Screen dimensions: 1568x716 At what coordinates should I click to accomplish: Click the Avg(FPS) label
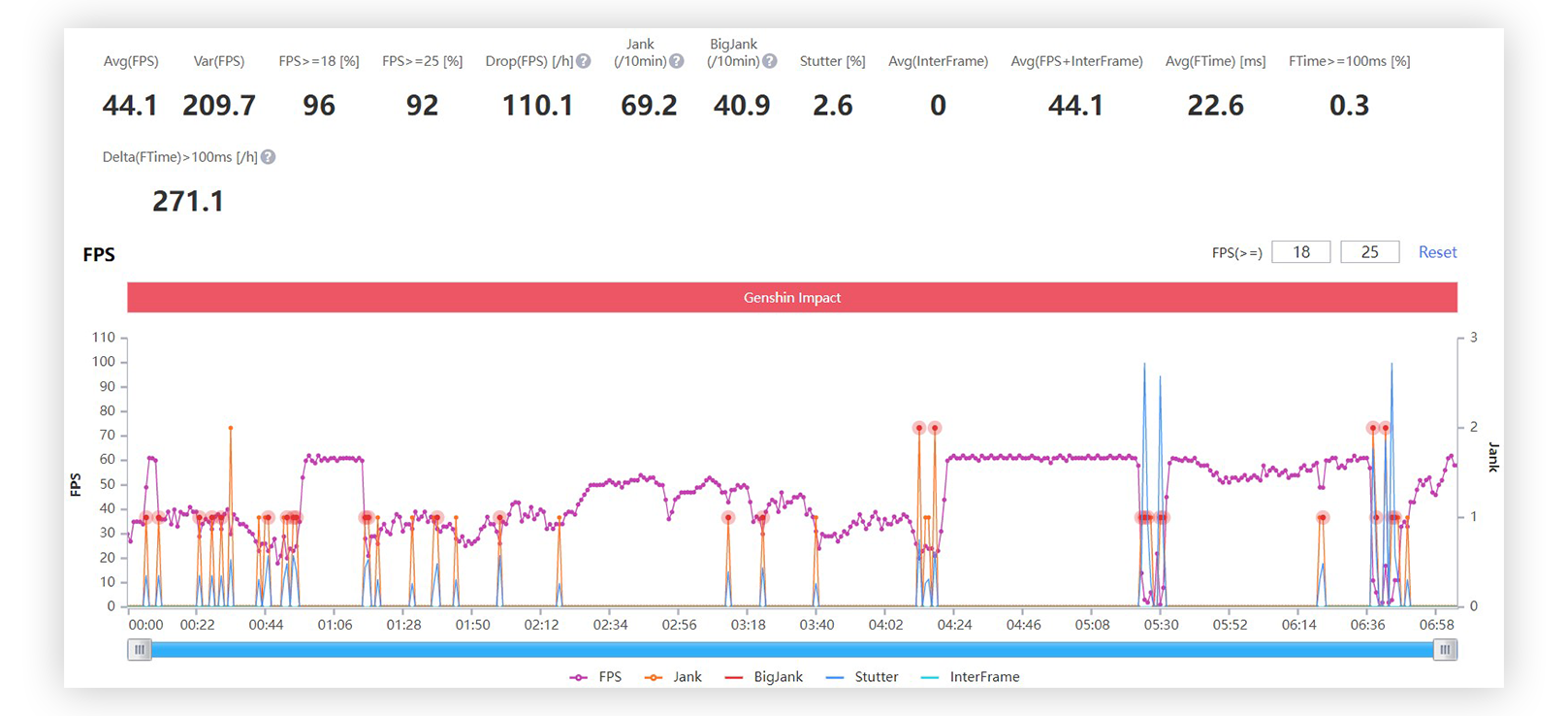[x=131, y=61]
